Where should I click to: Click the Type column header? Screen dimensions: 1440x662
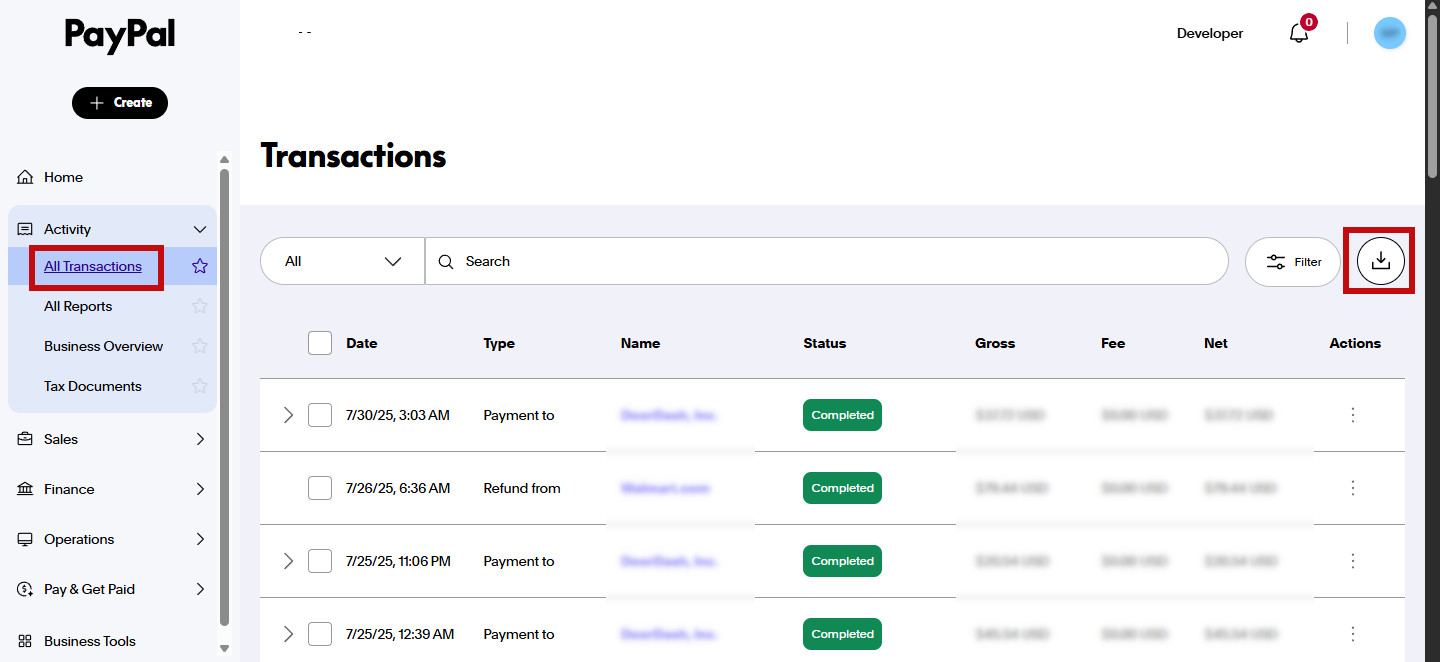(x=499, y=343)
